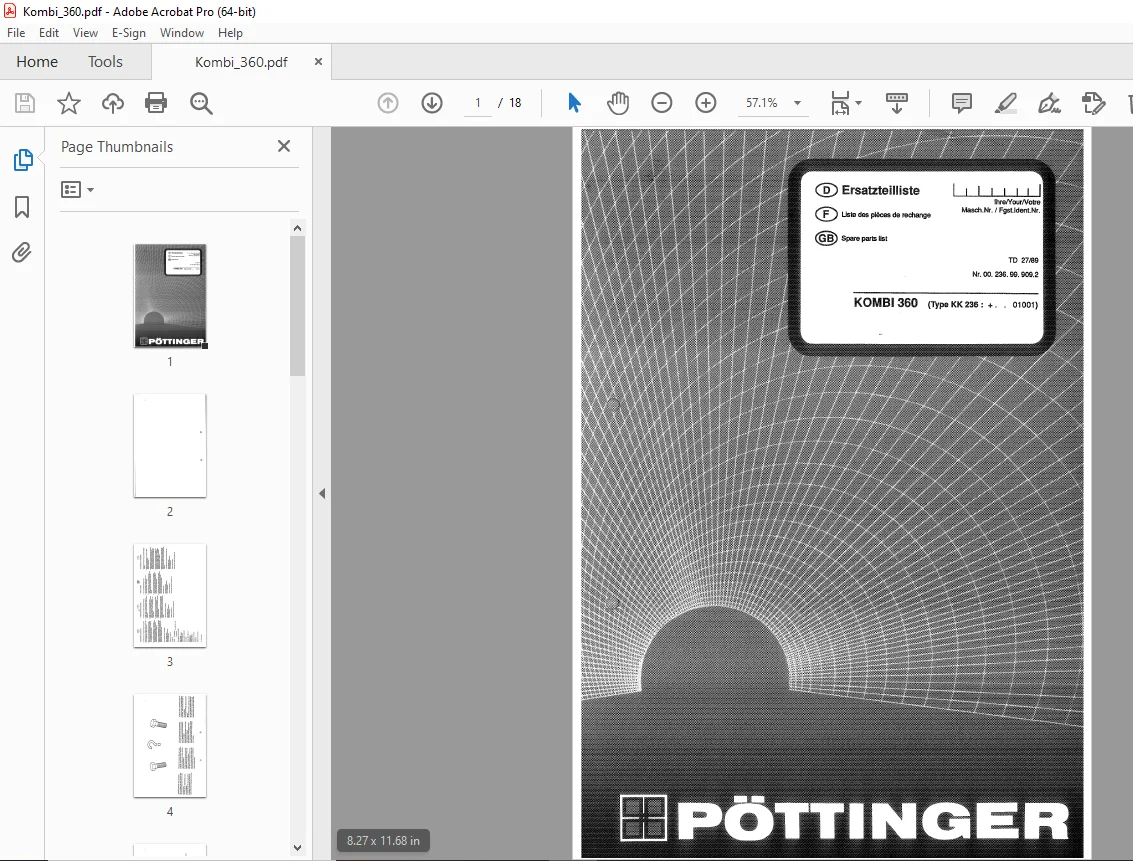
Task: Select the arrow Selection tool
Action: click(574, 103)
